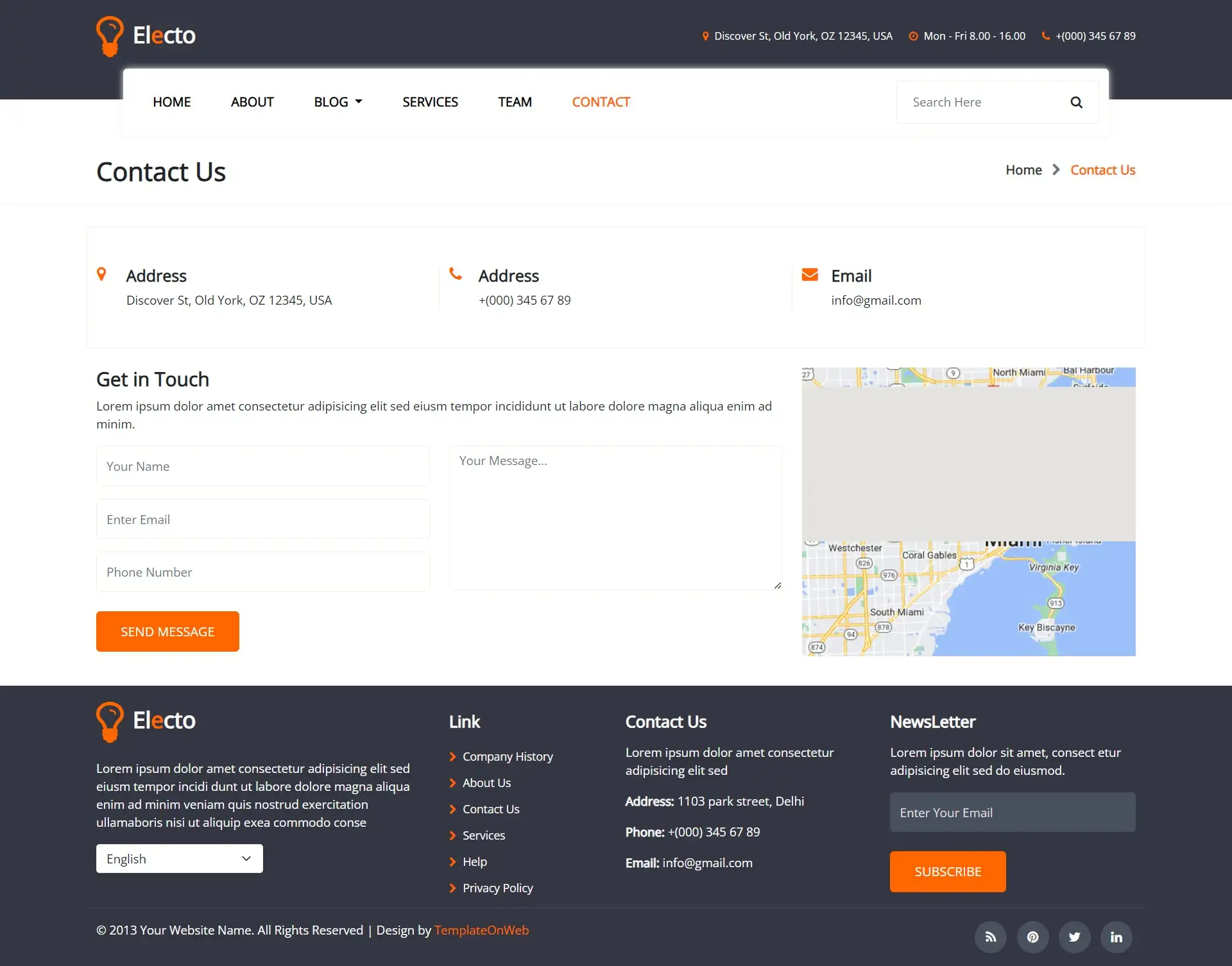Focus the Enter Email input field
This screenshot has height=966, width=1232.
click(x=263, y=520)
